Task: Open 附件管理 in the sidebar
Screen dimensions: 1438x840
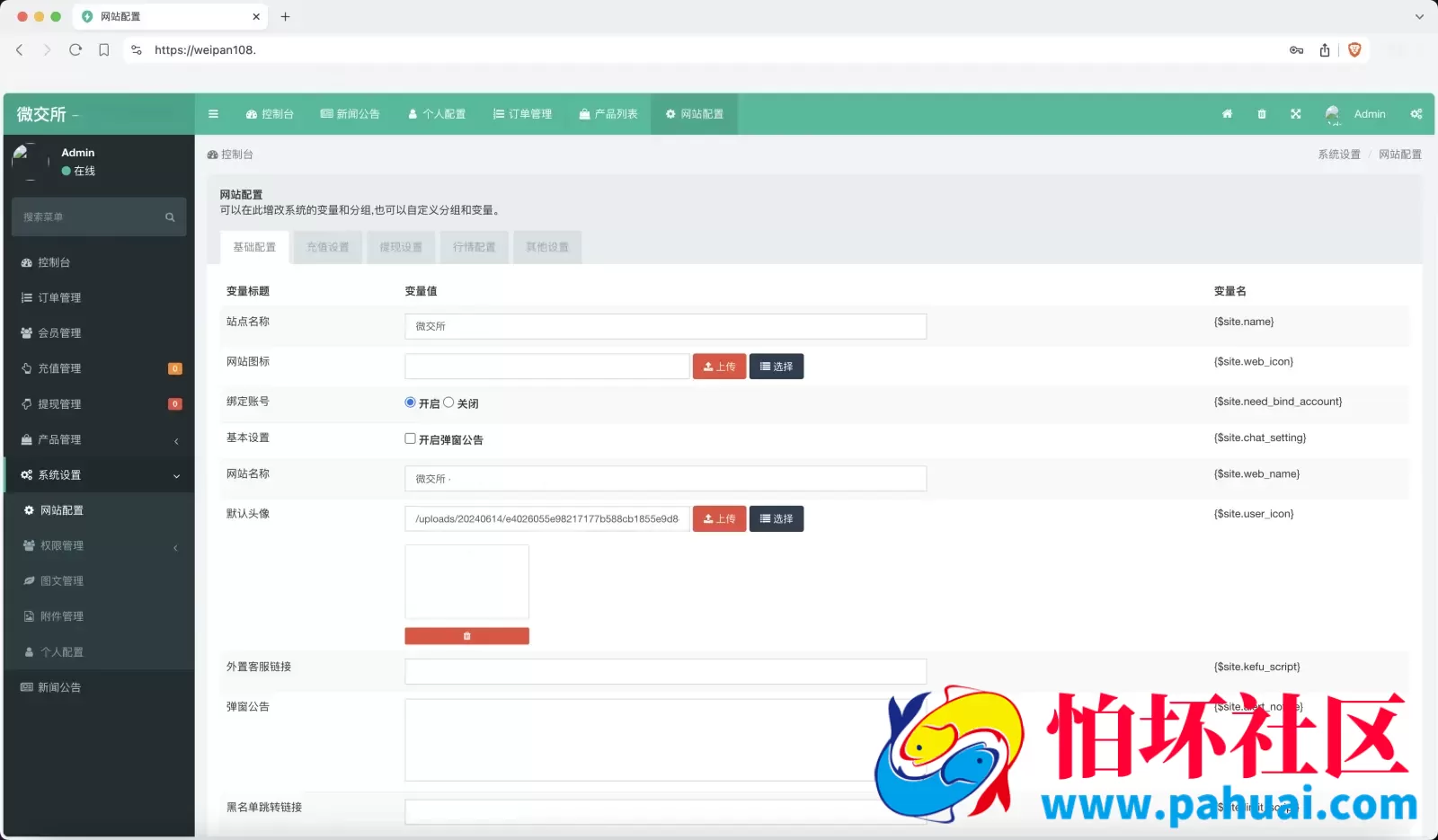Action: tap(99, 616)
